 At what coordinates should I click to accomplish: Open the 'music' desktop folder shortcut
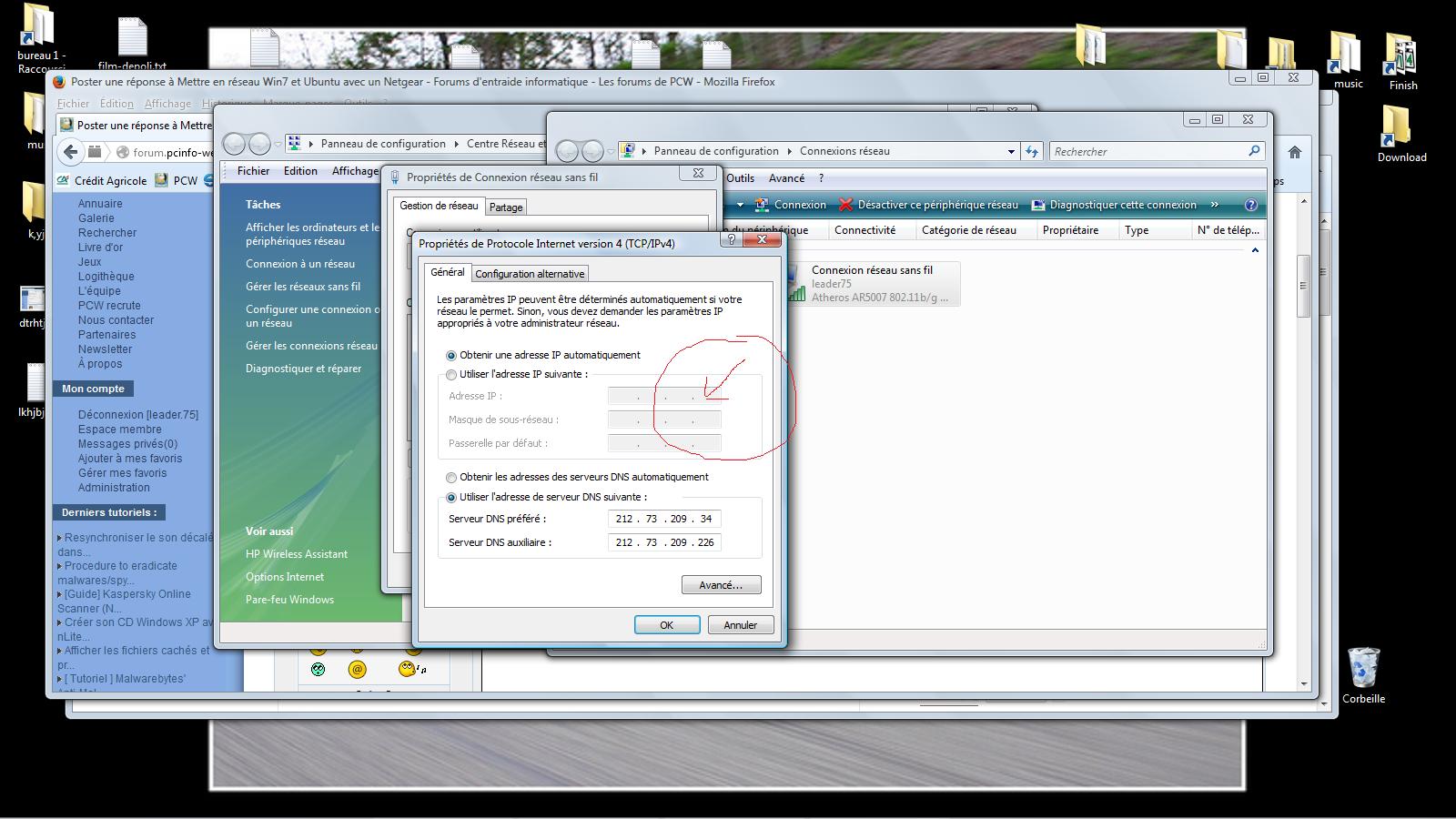pyautogui.click(x=1347, y=60)
